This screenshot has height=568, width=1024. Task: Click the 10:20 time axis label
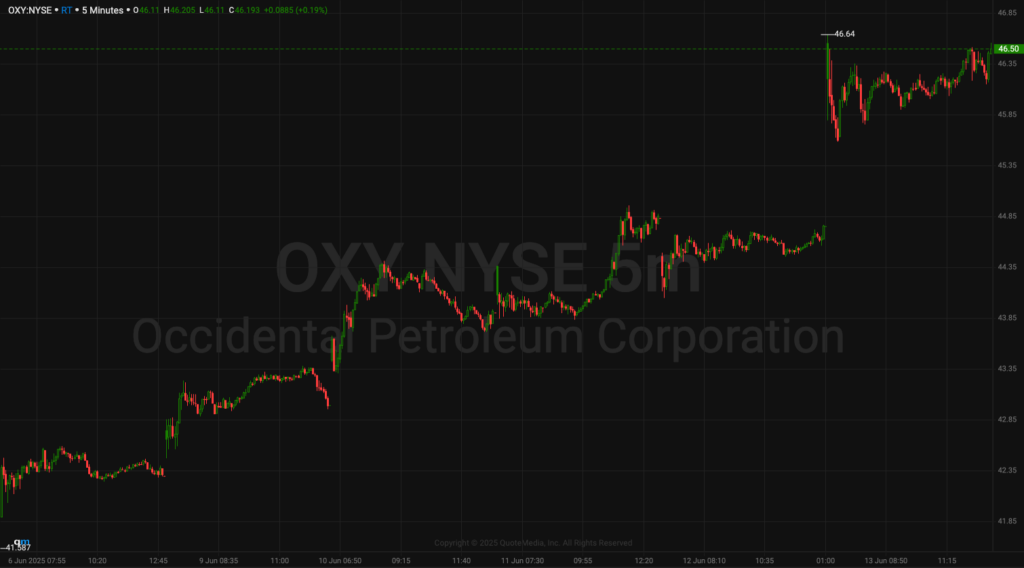click(97, 561)
